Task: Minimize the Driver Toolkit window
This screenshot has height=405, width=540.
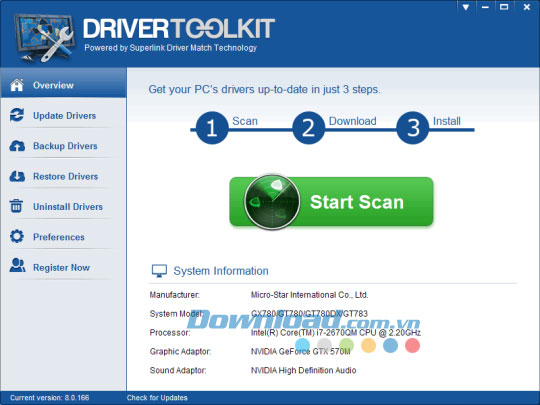Action: click(485, 7)
